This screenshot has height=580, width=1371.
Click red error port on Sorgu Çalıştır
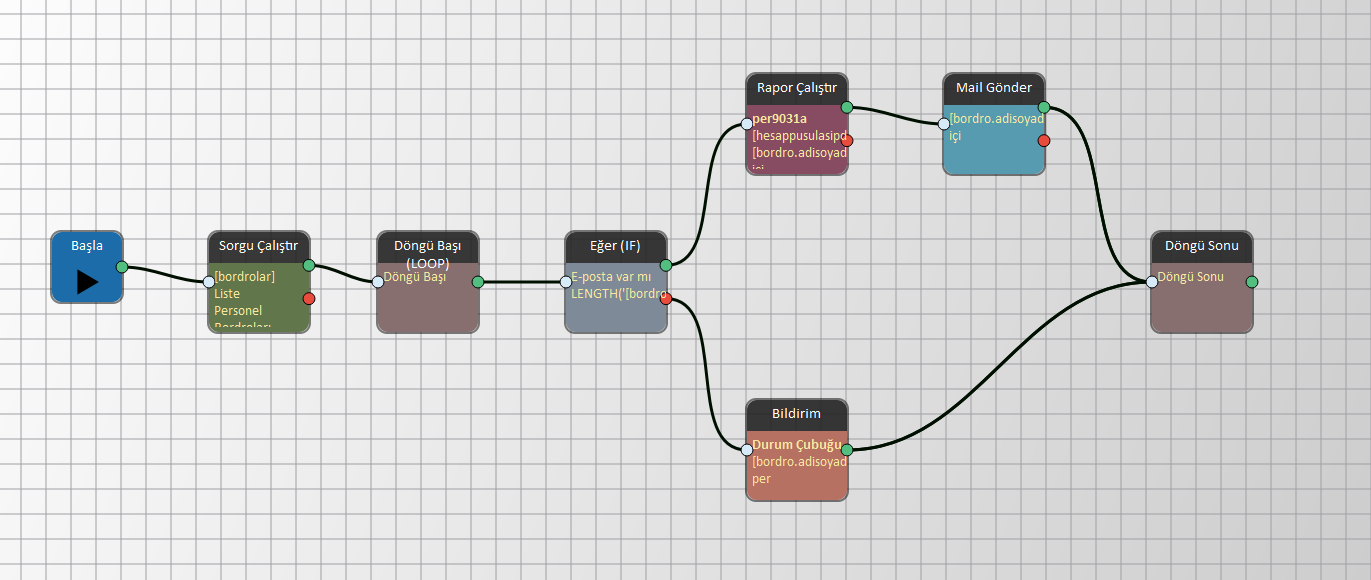coord(309,298)
